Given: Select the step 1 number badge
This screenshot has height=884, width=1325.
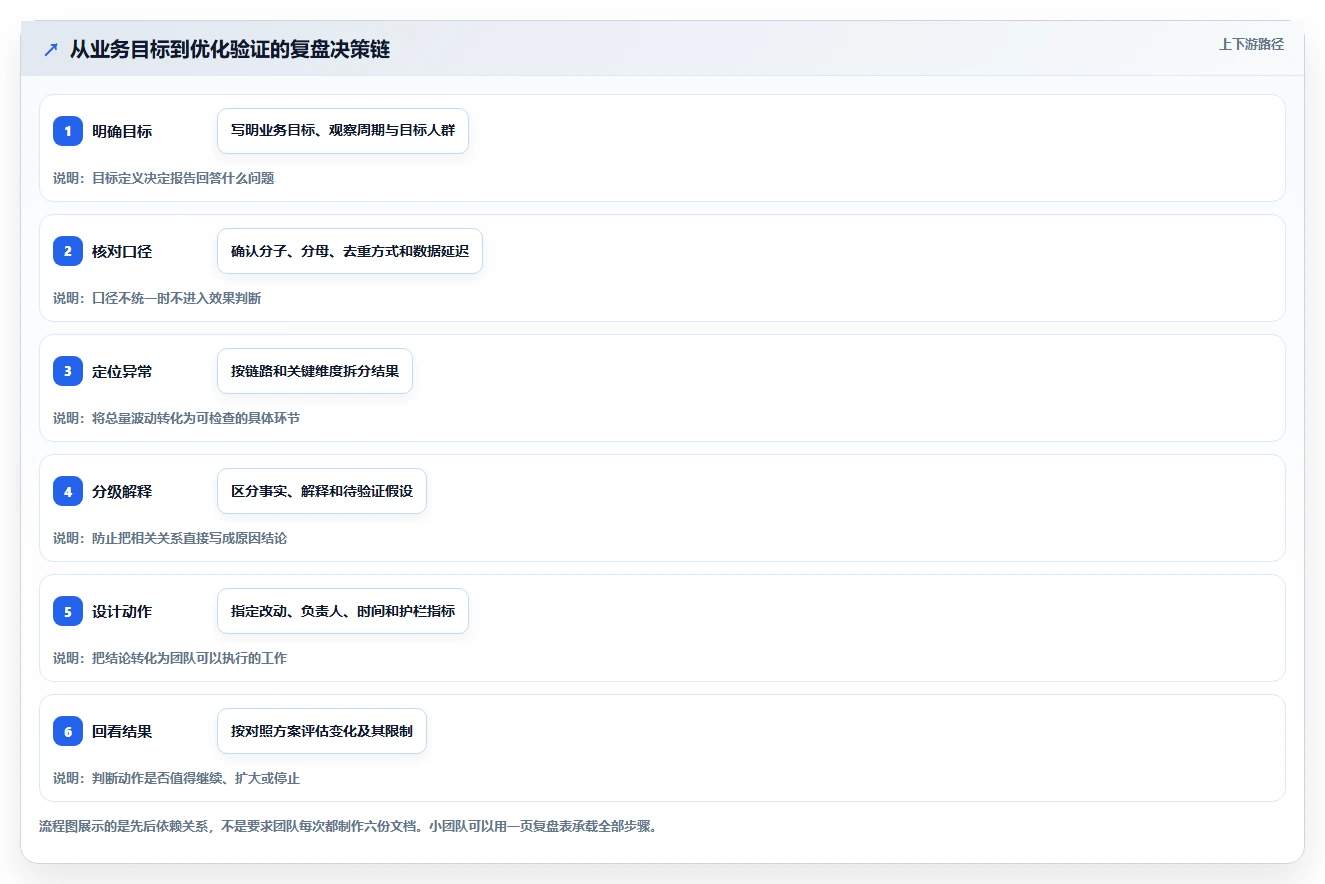Looking at the screenshot, I should coord(68,131).
